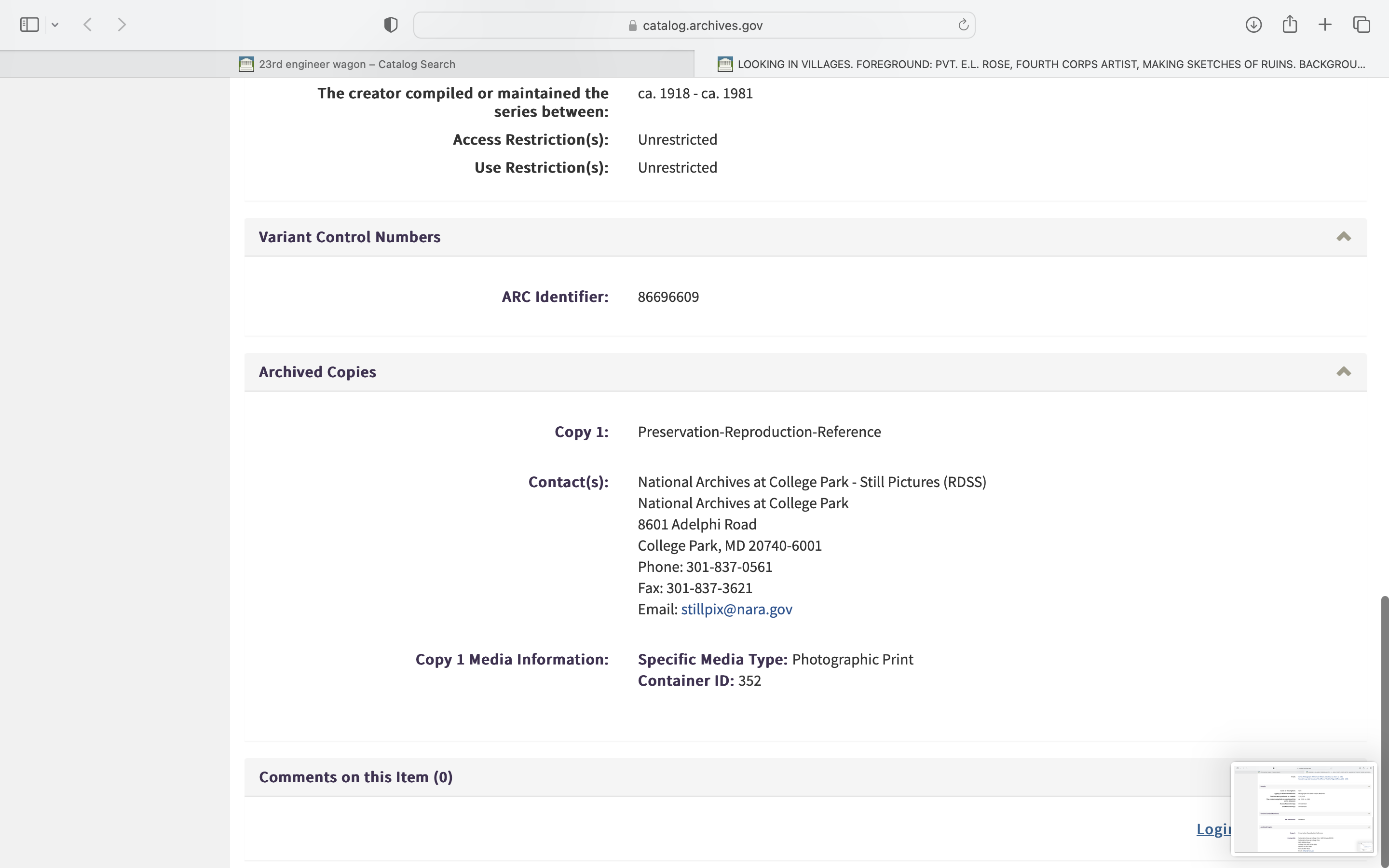Screen dimensions: 1389x868
Task: Click the Share icon in toolbar
Action: pos(1290,24)
